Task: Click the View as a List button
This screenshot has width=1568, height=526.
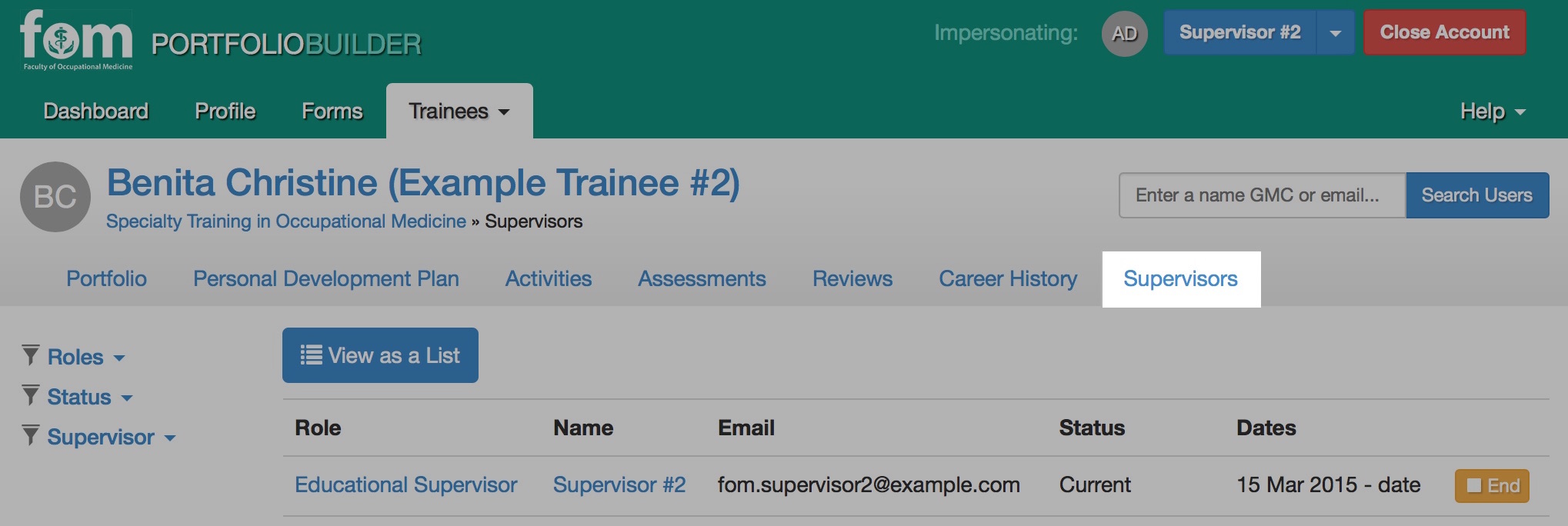Action: 380,355
